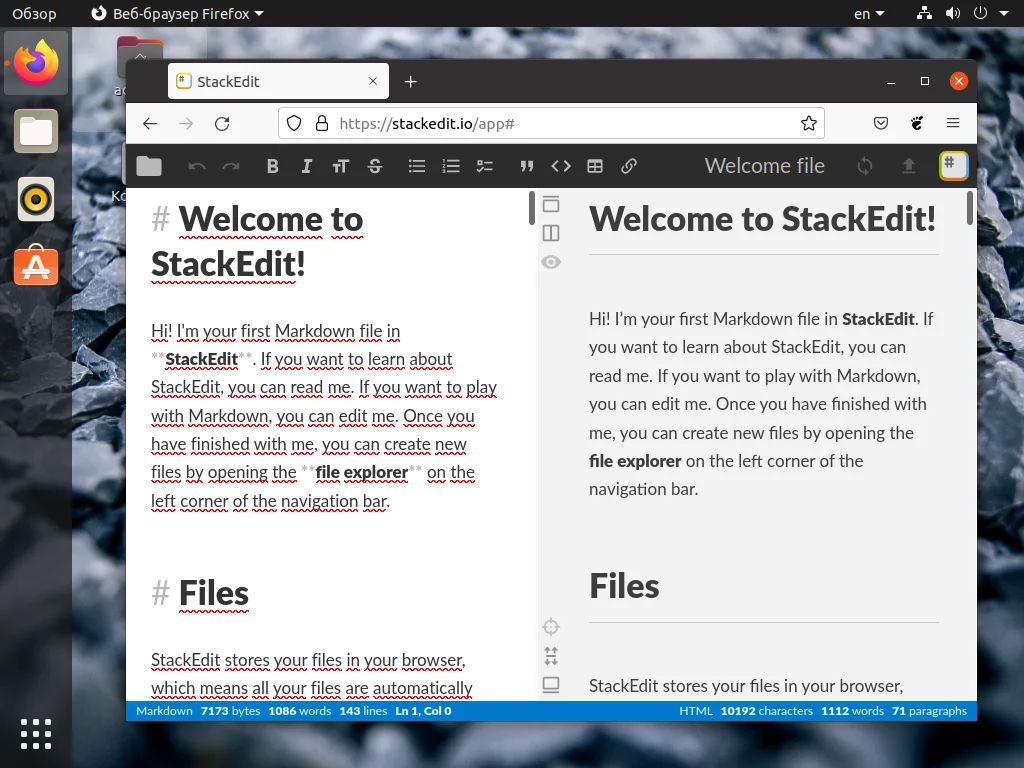1024x768 pixels.
Task: Toggle the preview visibility eye
Action: coord(551,262)
